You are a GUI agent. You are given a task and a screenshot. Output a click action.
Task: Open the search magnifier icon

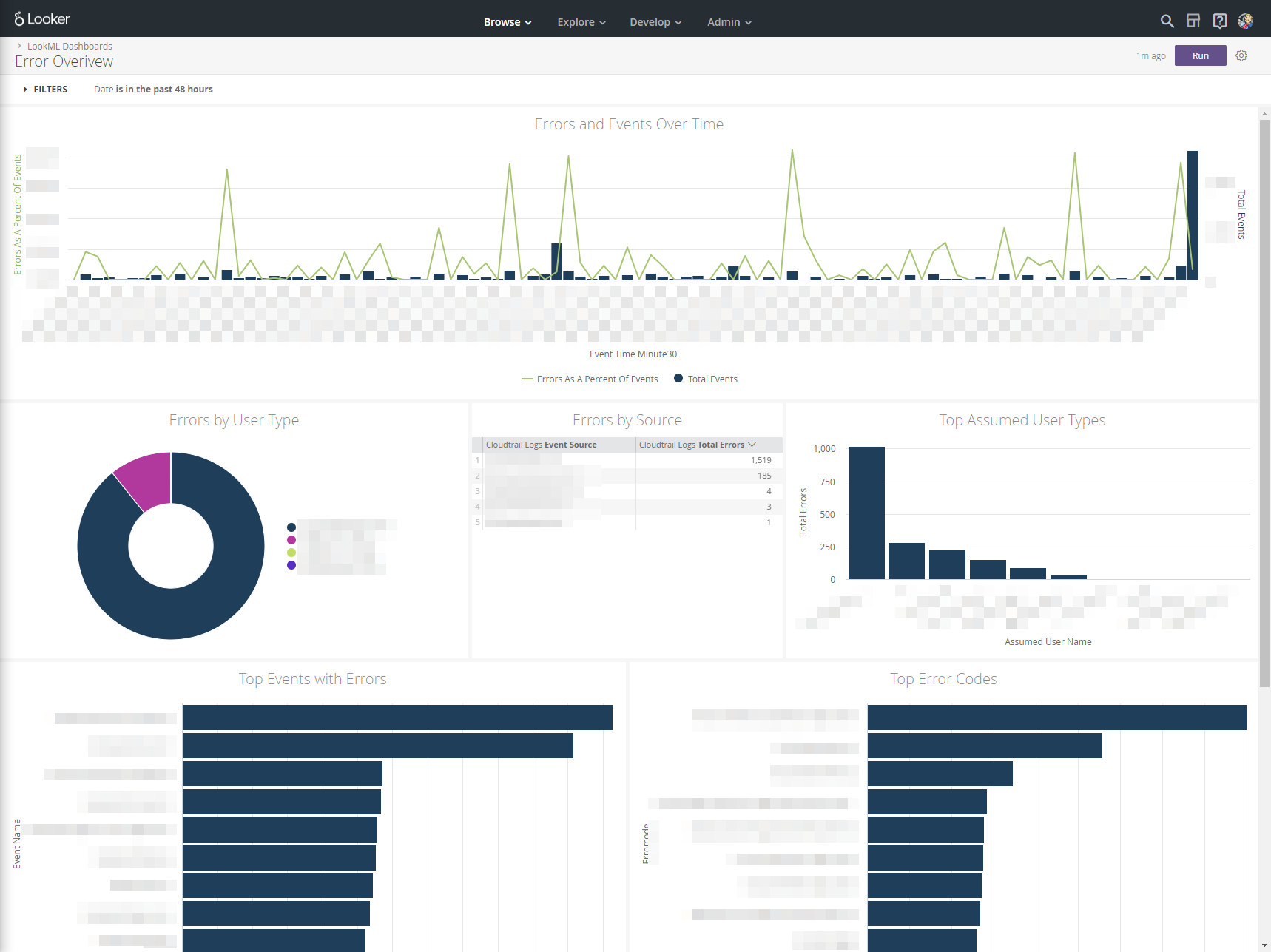[x=1167, y=21]
